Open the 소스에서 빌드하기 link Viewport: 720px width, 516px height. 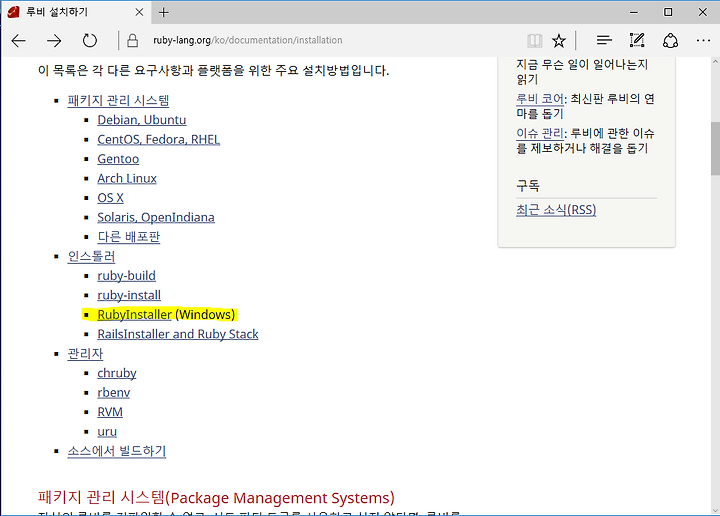click(x=117, y=451)
